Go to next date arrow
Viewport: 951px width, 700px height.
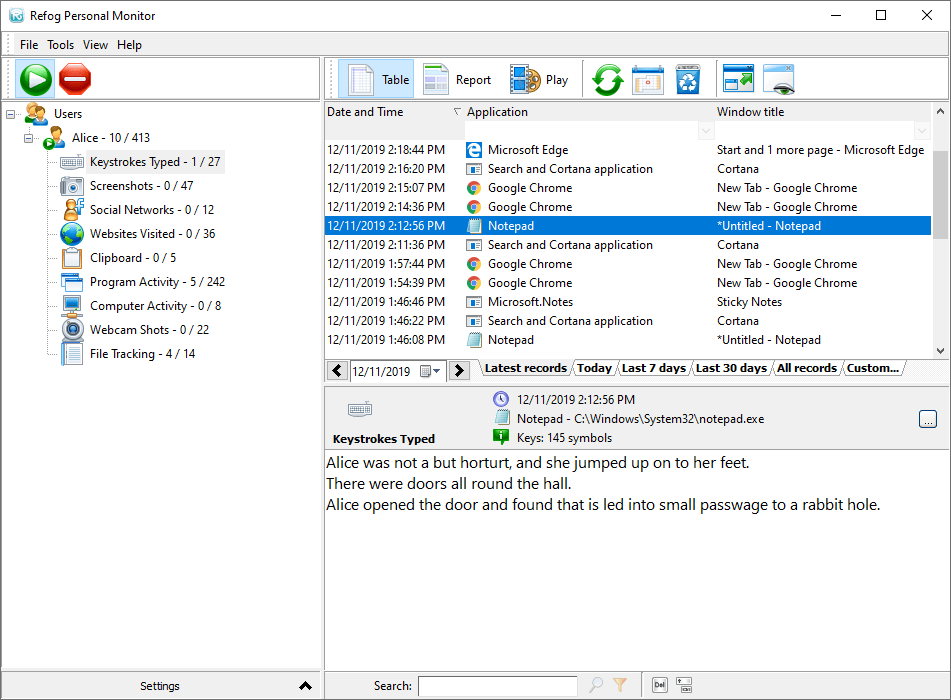point(459,371)
